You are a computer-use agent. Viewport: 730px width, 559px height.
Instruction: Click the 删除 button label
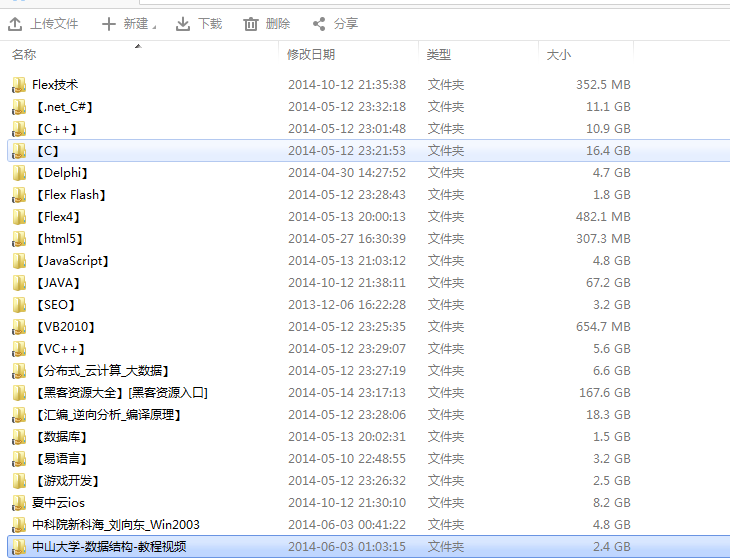[278, 24]
